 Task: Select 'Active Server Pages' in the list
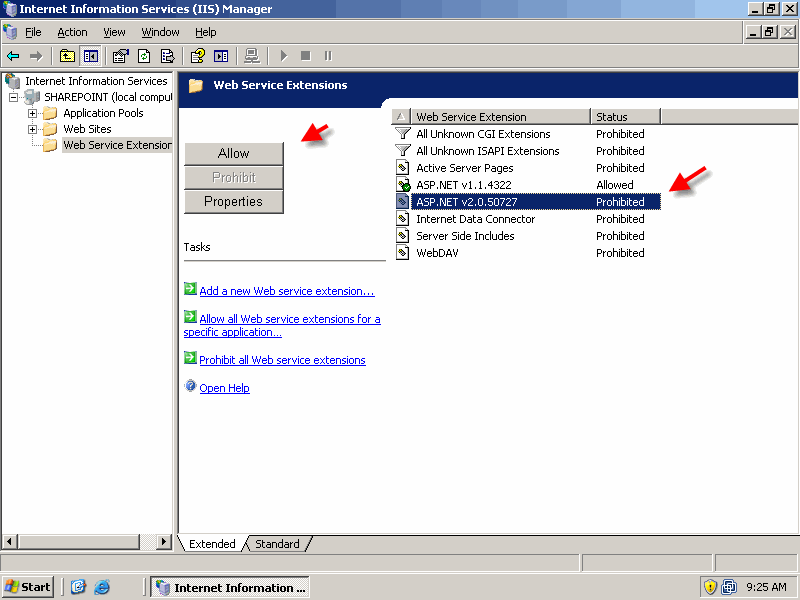coord(465,168)
